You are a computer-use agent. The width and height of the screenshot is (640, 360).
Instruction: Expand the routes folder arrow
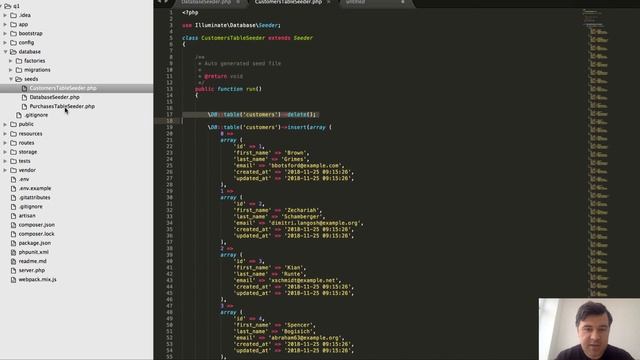pos(5,143)
